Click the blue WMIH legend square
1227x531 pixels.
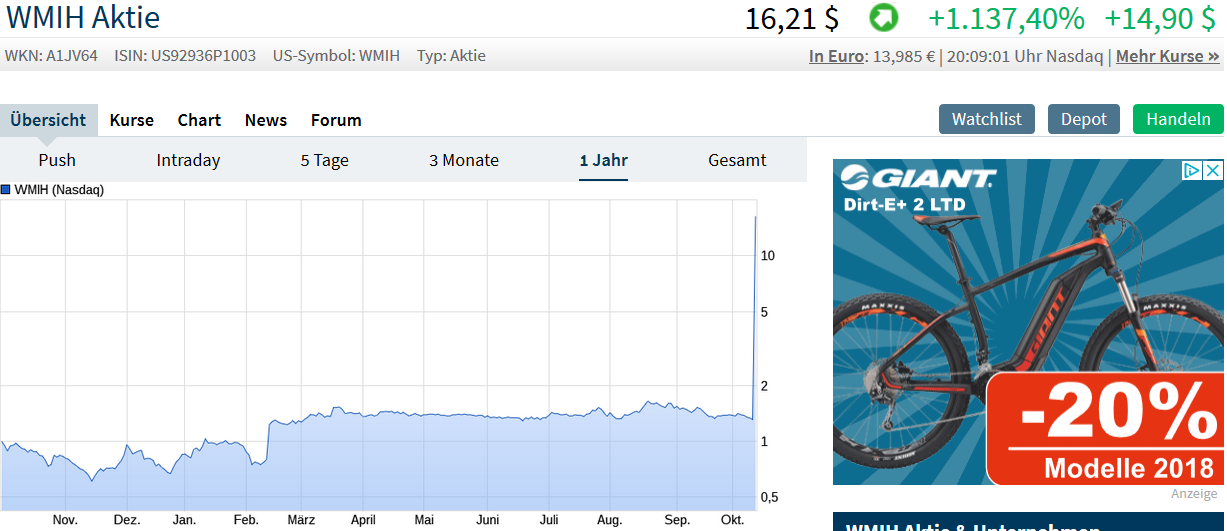[x=6, y=189]
